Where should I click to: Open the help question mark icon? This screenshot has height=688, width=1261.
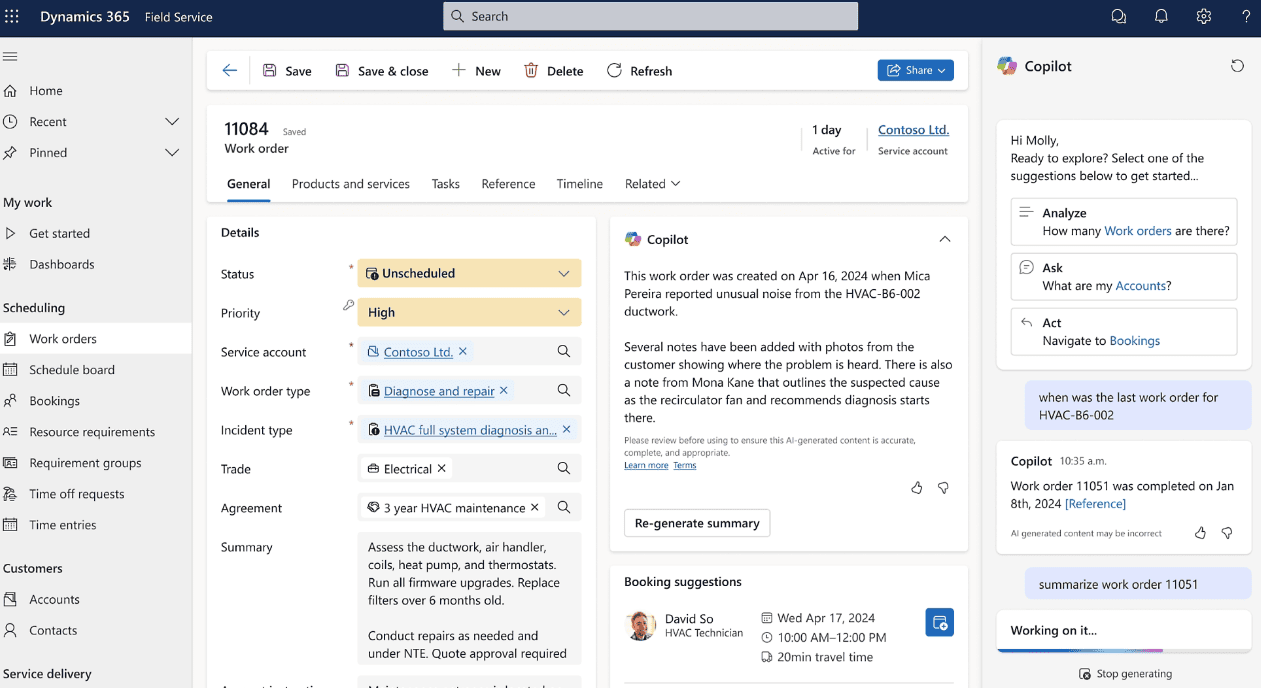pos(1246,17)
